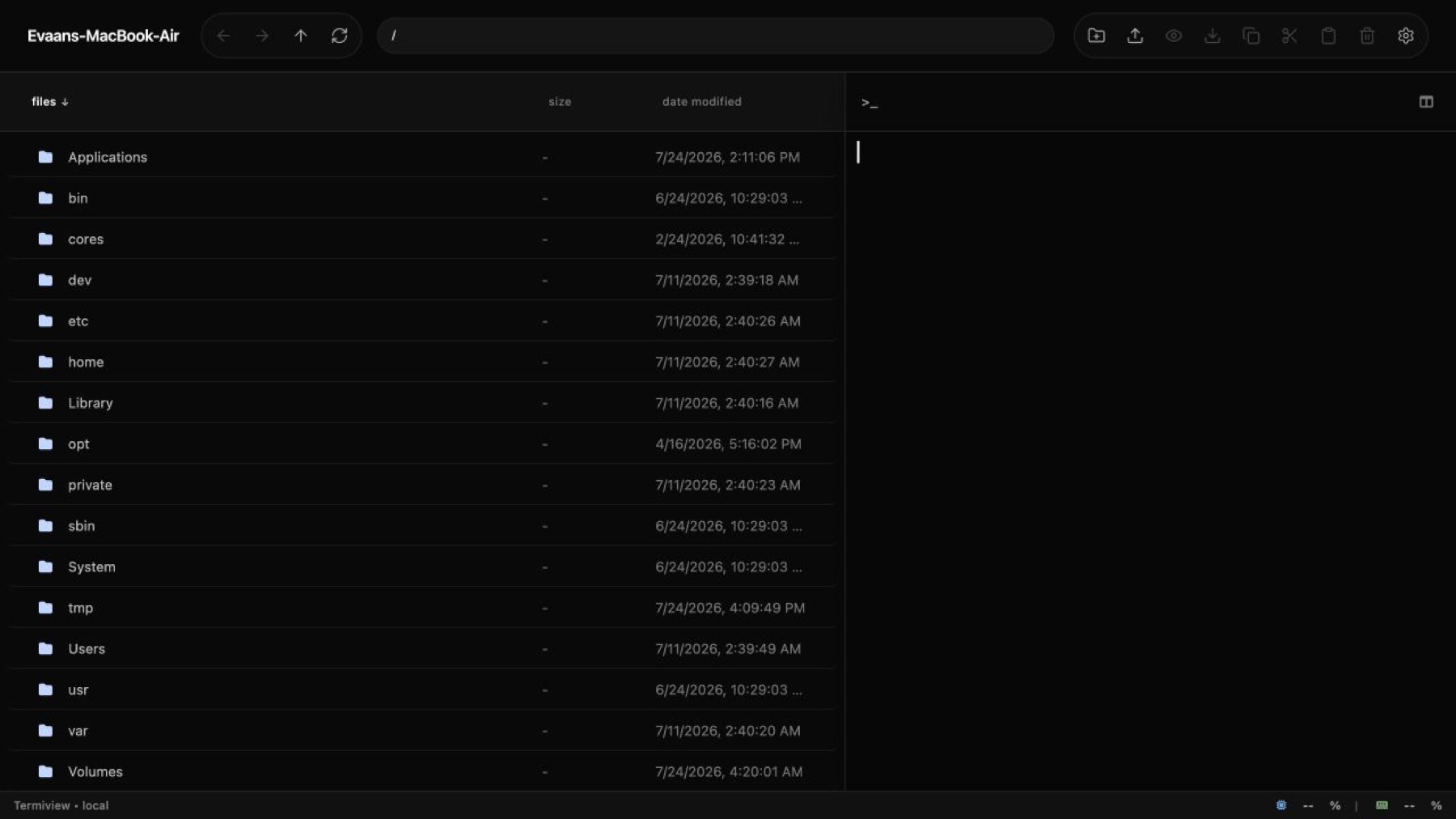This screenshot has width=1456, height=819.
Task: Select the Users folder name
Action: [87, 649]
